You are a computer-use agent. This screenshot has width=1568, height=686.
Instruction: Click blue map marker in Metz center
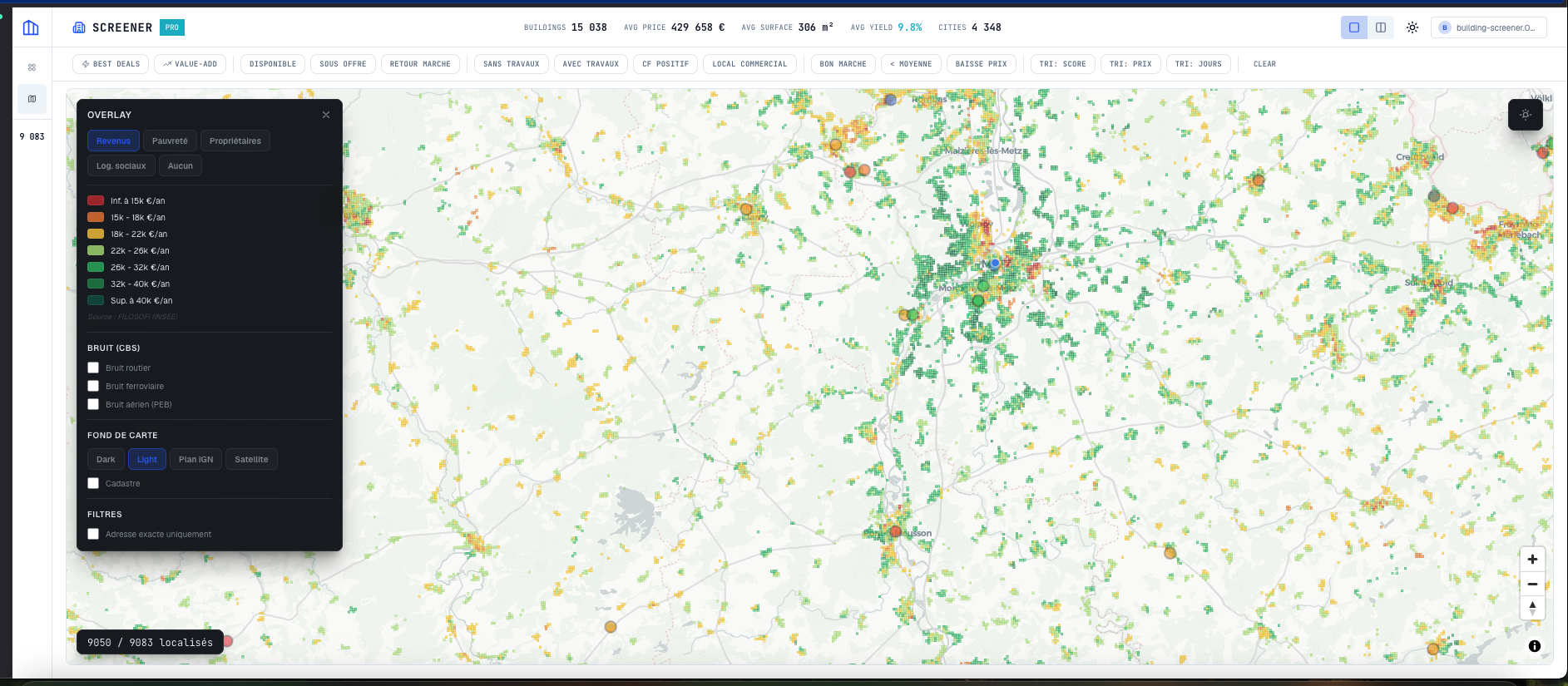[995, 263]
